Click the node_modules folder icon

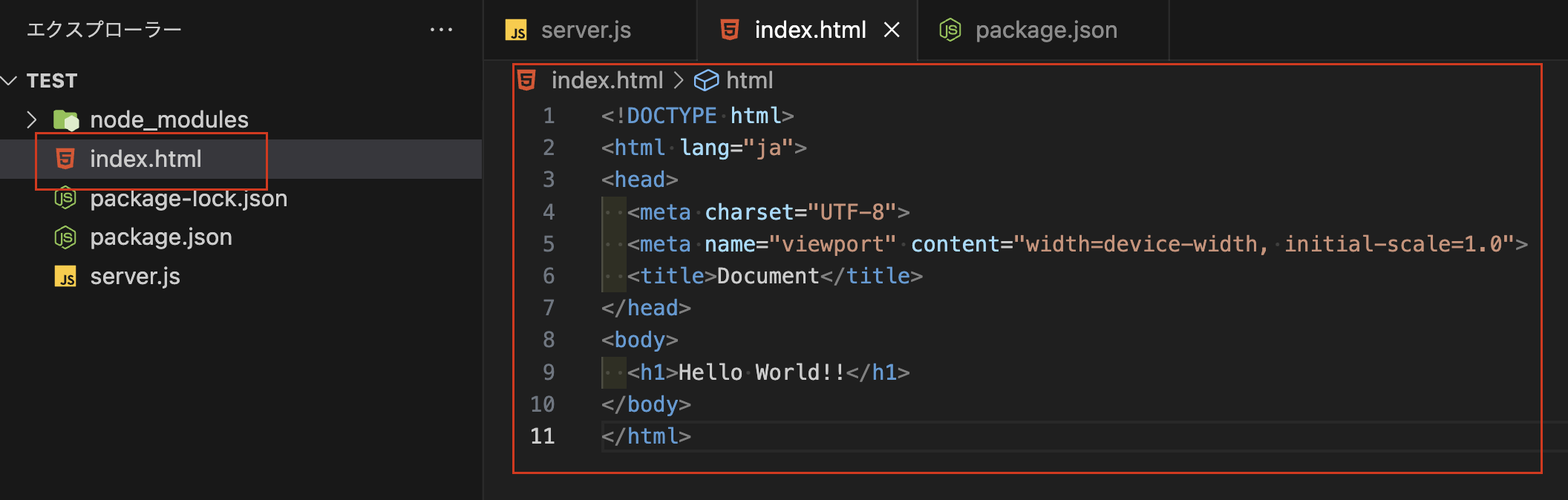pyautogui.click(x=66, y=119)
